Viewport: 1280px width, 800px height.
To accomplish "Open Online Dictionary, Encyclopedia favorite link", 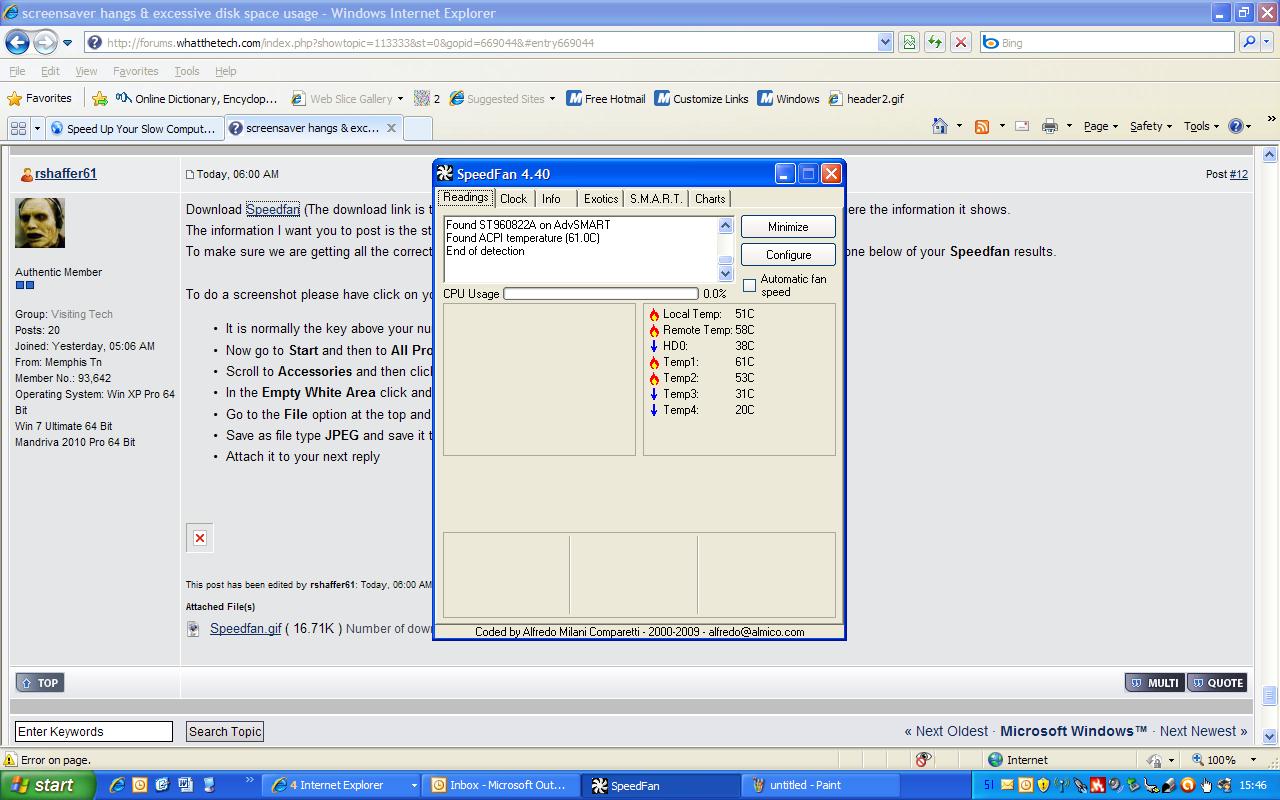I will tap(197, 98).
